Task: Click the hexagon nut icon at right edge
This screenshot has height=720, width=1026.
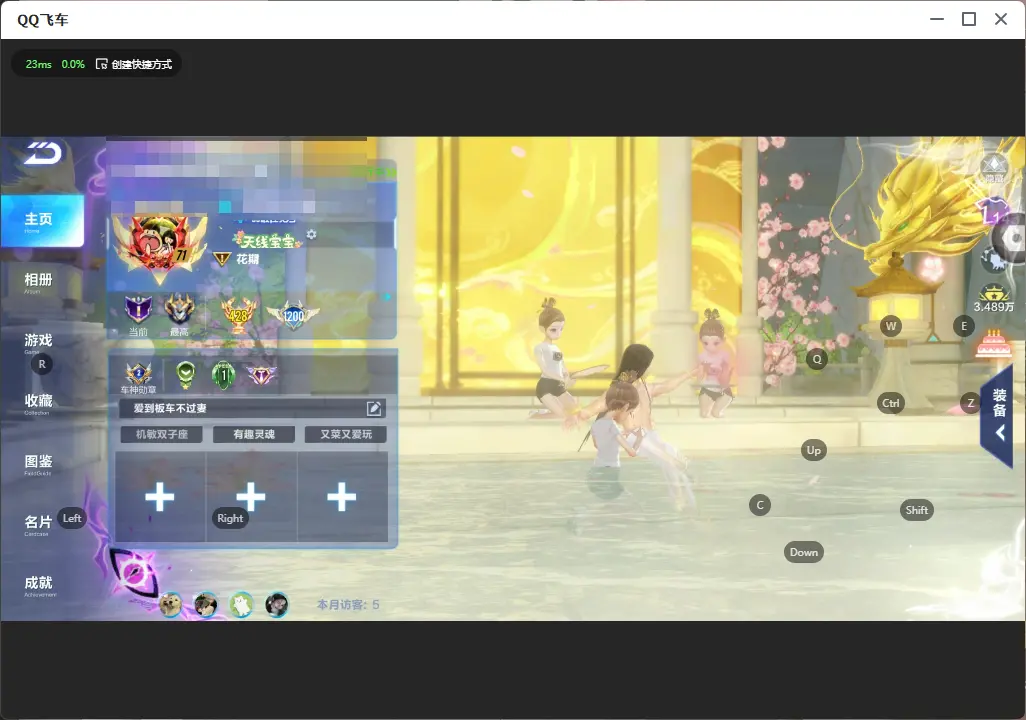Action: point(1012,239)
